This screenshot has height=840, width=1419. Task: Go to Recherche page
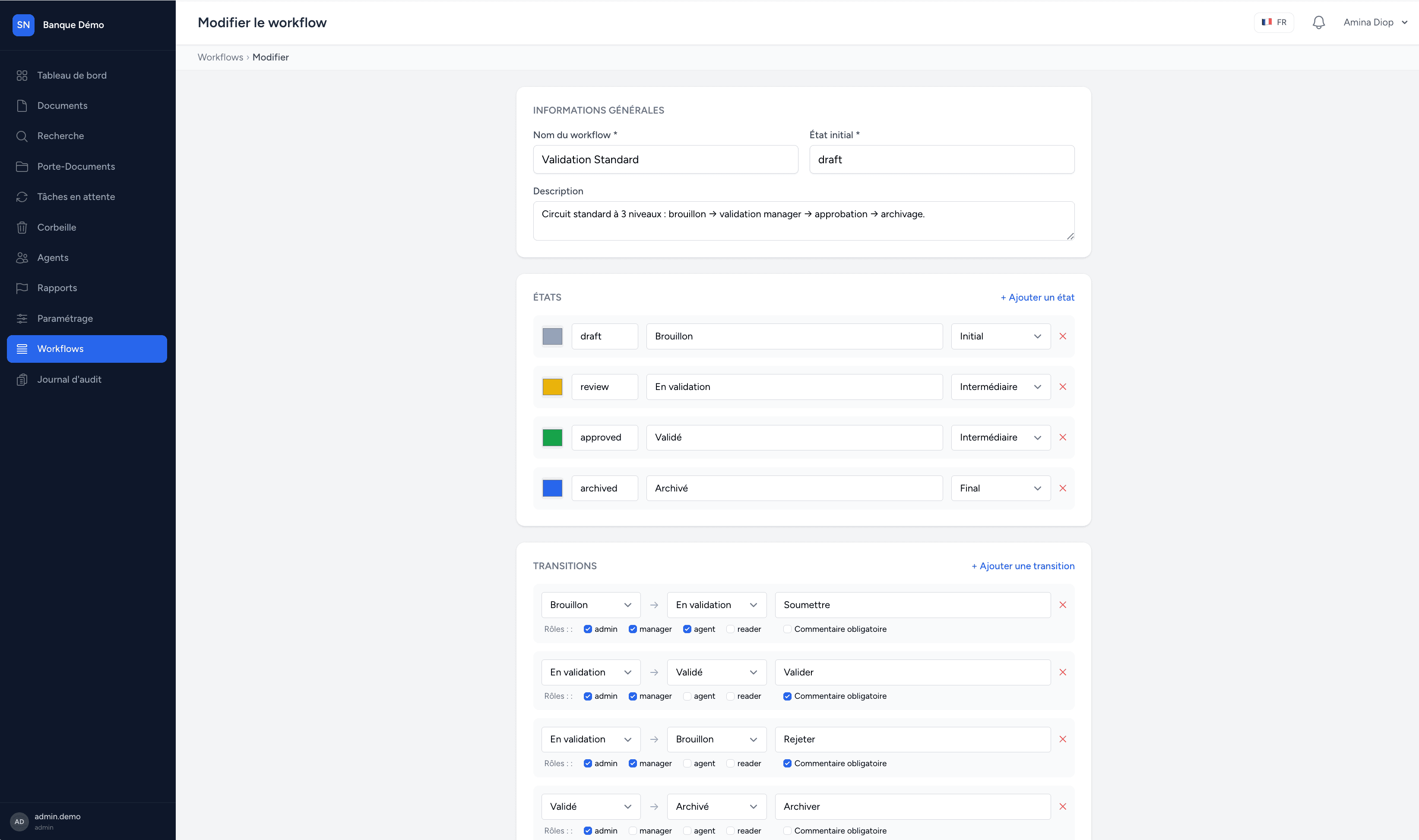coord(86,136)
